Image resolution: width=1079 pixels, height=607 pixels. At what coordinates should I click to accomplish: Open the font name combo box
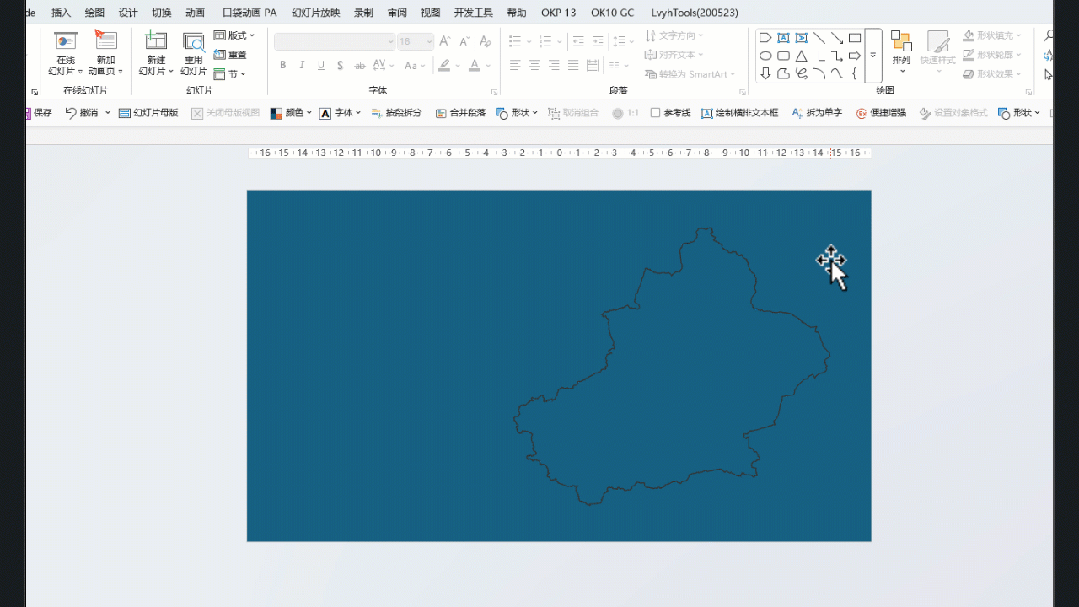click(x=334, y=41)
